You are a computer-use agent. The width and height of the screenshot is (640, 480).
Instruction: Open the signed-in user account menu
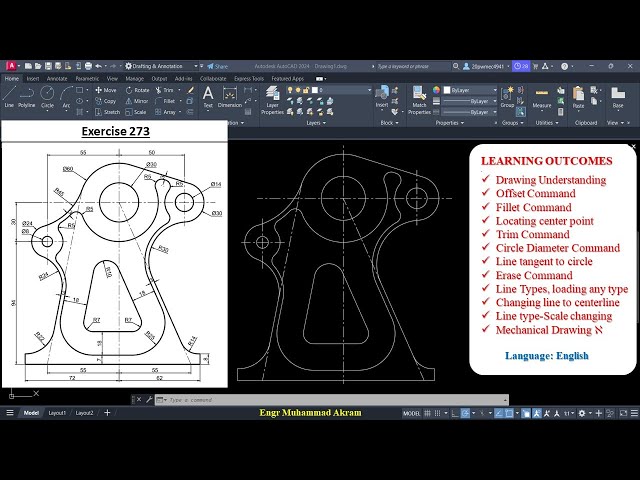486,66
